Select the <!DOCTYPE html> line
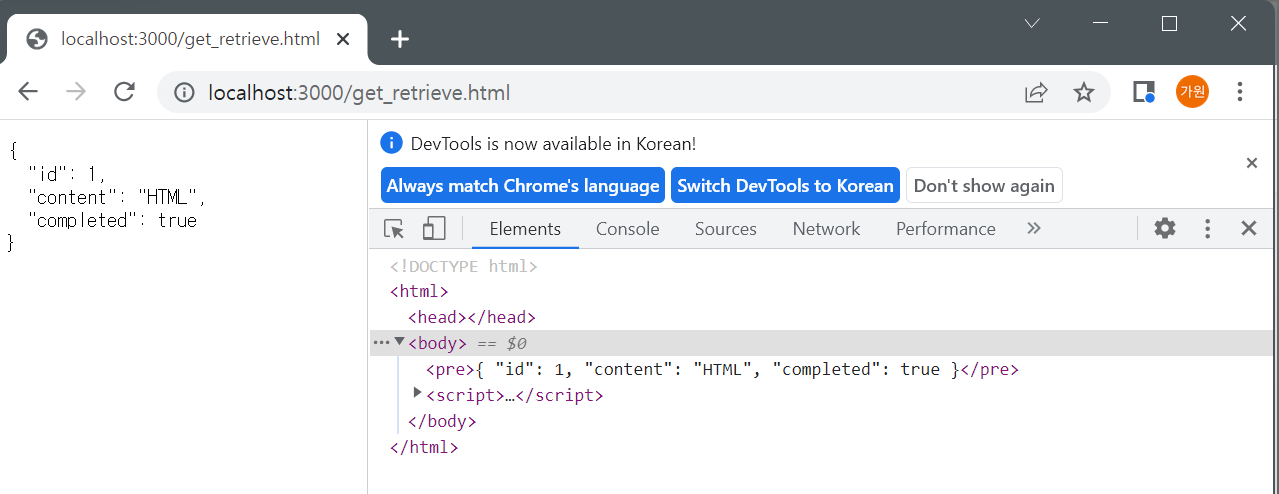The image size is (1279, 494). pyautogui.click(x=463, y=266)
